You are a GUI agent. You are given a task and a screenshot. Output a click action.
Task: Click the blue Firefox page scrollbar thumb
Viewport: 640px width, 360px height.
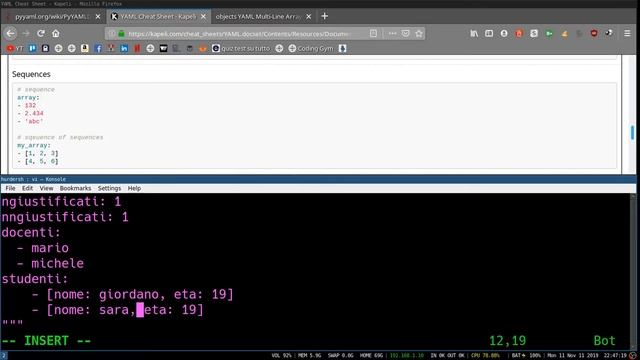tap(632, 133)
